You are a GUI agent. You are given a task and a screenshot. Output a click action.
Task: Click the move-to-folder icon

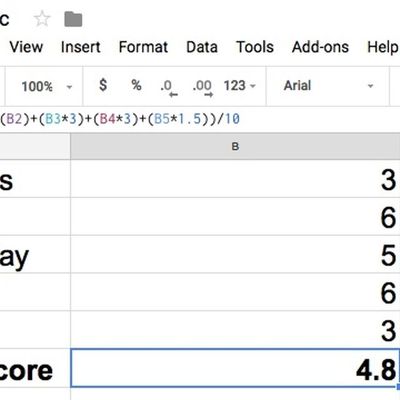point(73,19)
